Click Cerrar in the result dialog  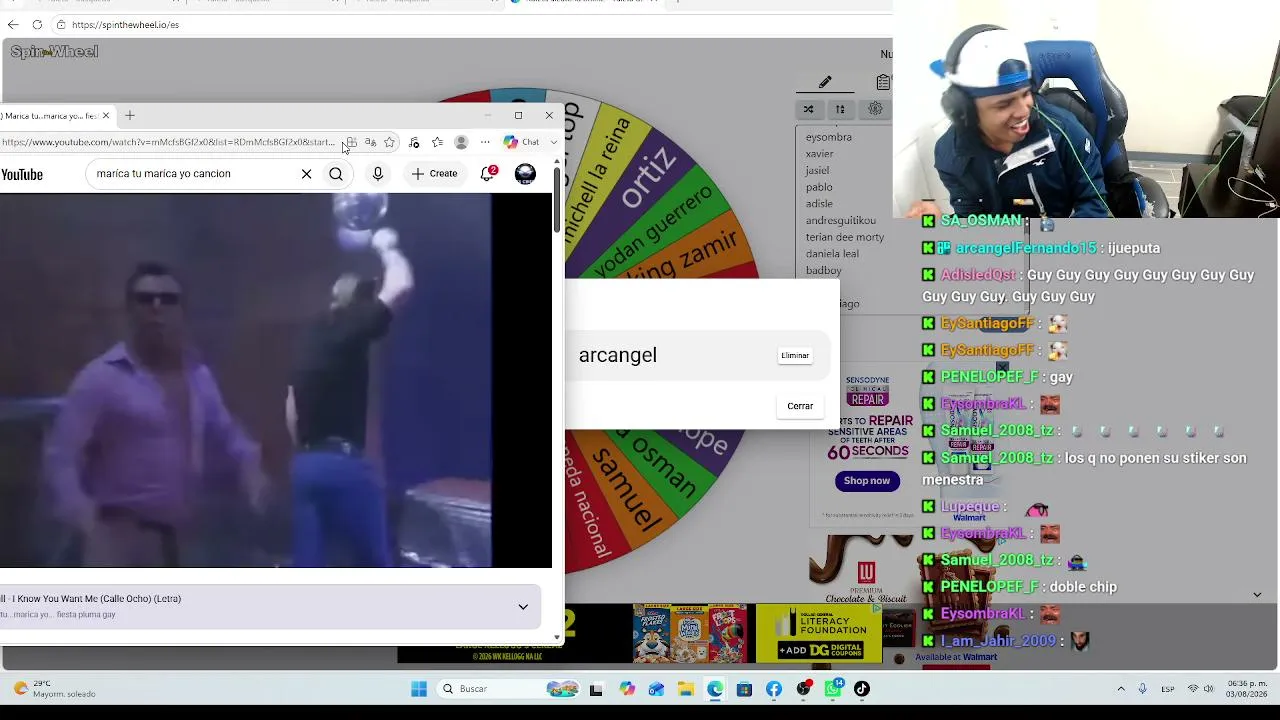[x=800, y=406]
